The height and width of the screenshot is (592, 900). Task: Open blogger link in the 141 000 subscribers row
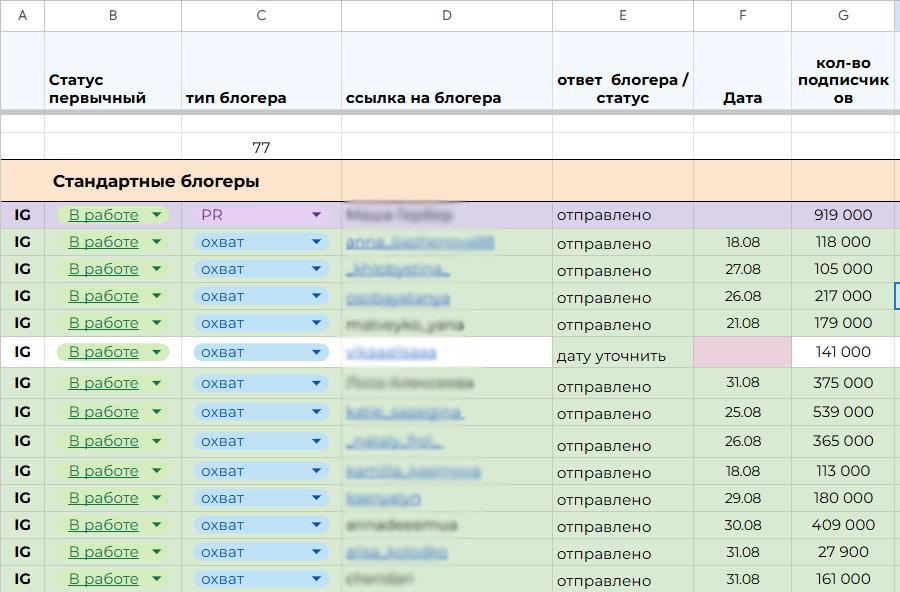[x=391, y=352]
